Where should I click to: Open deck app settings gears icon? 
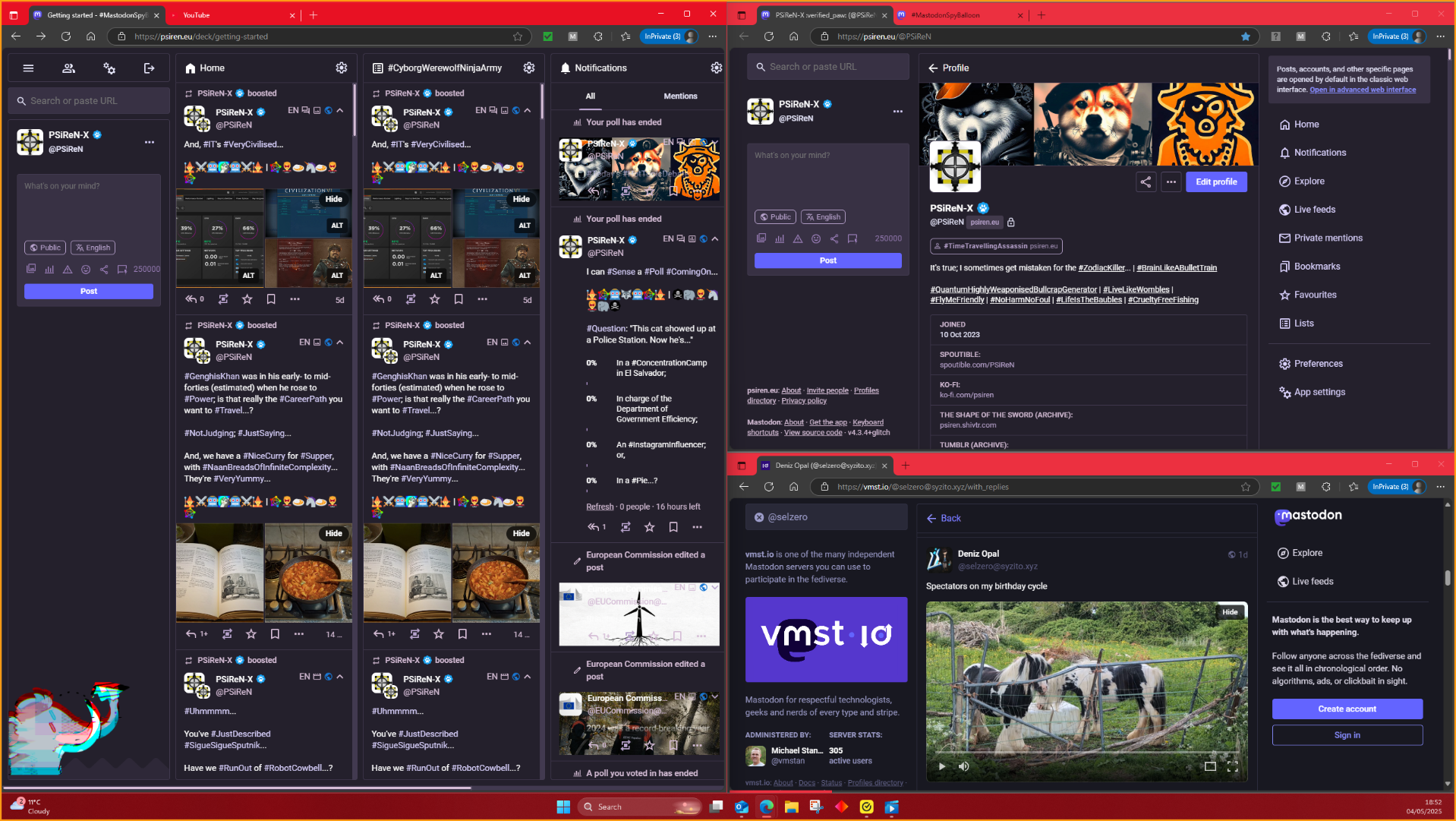pos(109,68)
